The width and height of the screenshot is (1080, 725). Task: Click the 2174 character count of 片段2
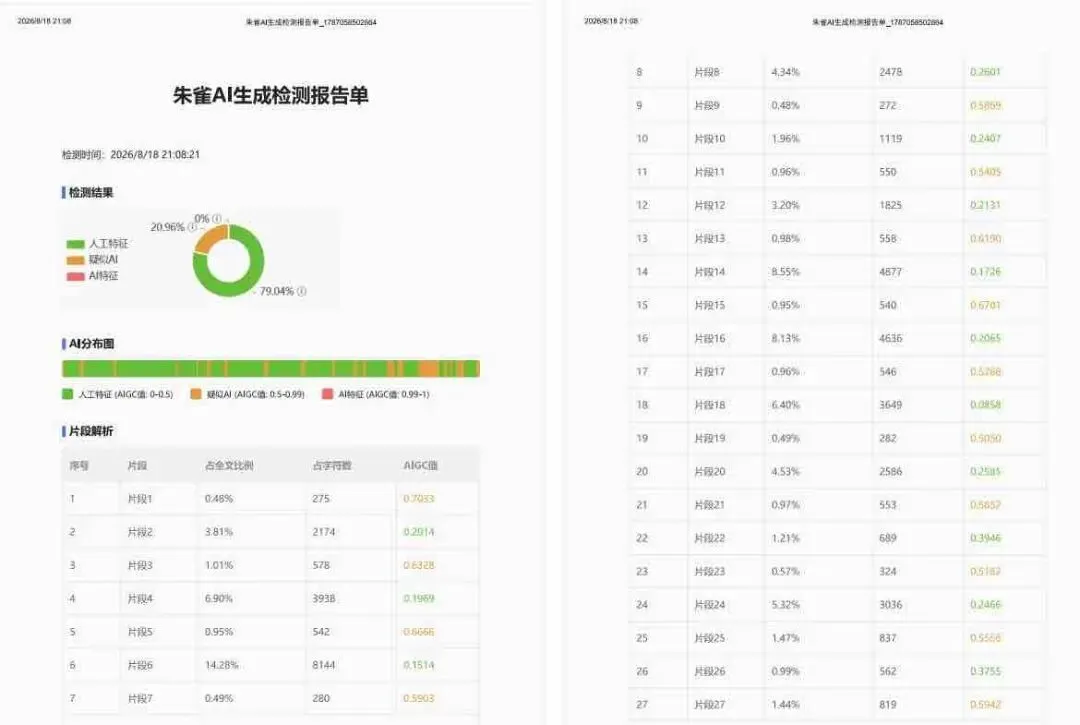tap(324, 532)
